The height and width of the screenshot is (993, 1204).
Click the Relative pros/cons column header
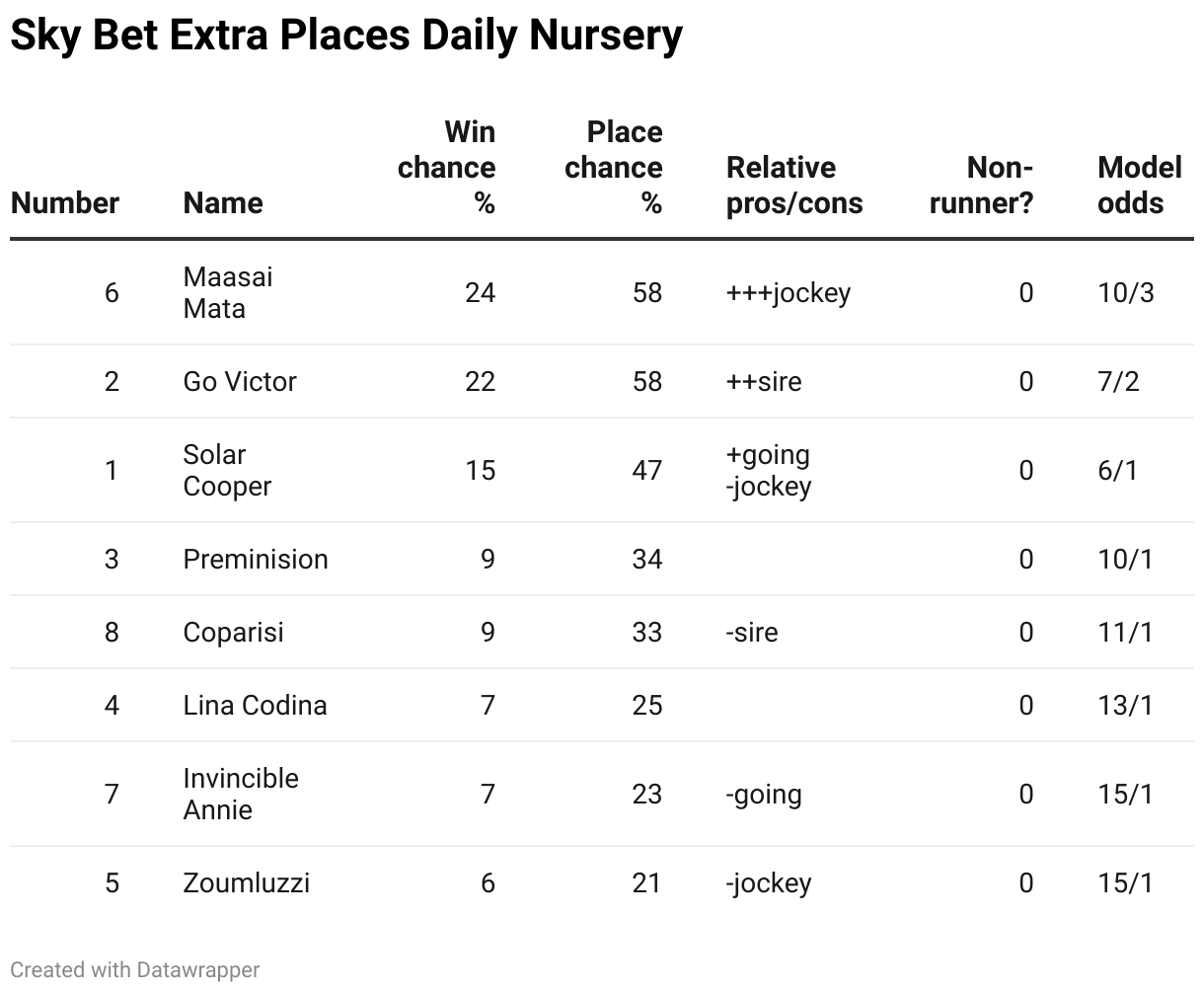coord(794,186)
